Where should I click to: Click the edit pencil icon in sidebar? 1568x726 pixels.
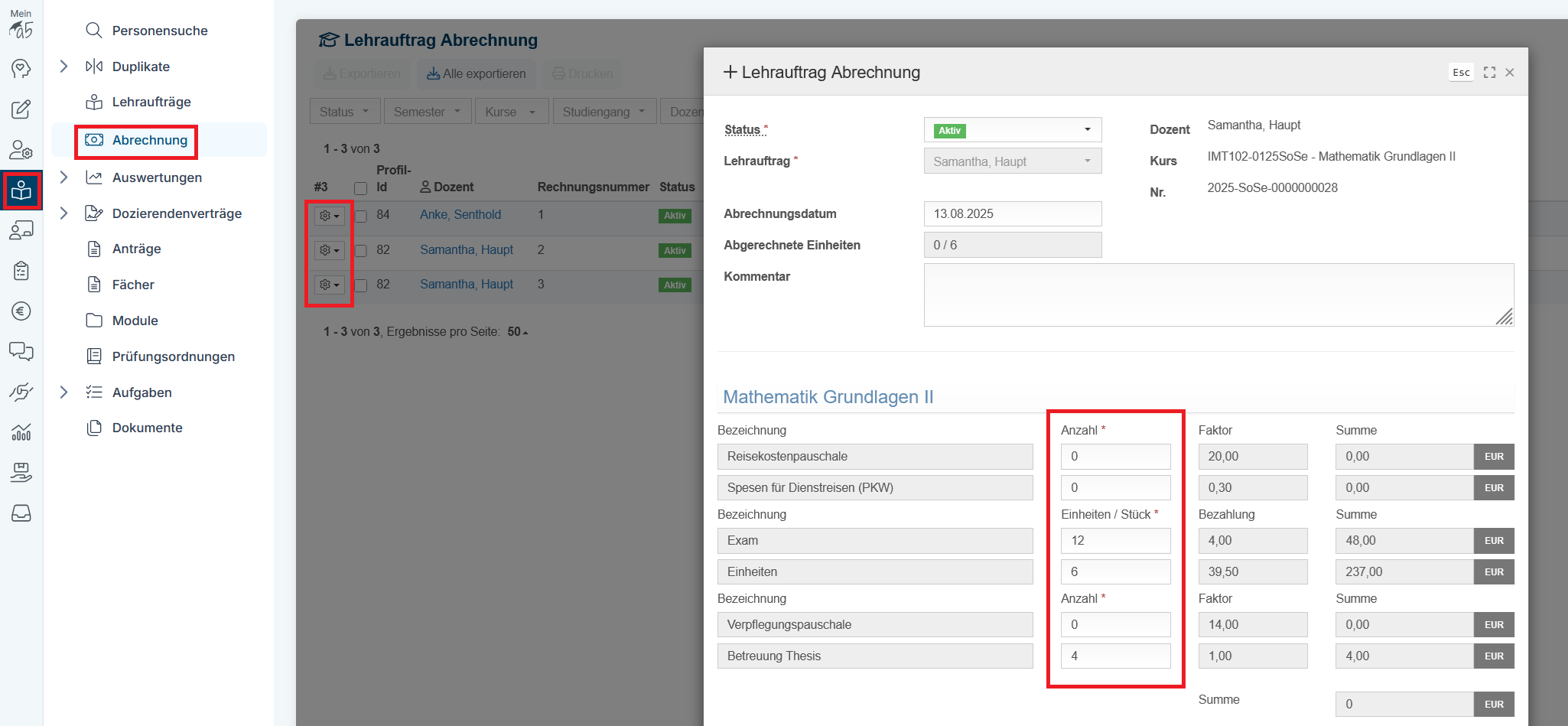[x=21, y=109]
